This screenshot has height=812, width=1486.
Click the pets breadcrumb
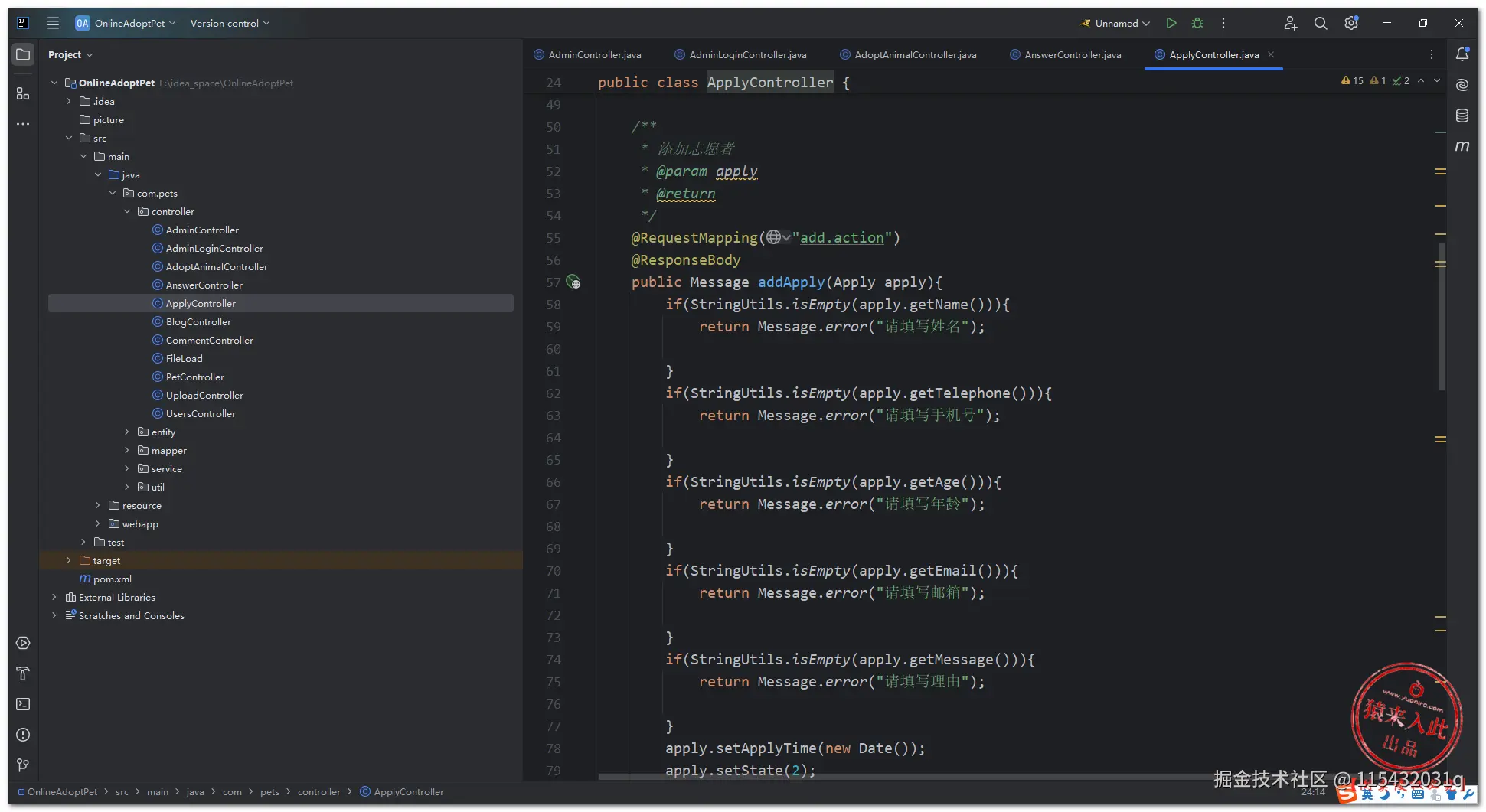(x=269, y=791)
